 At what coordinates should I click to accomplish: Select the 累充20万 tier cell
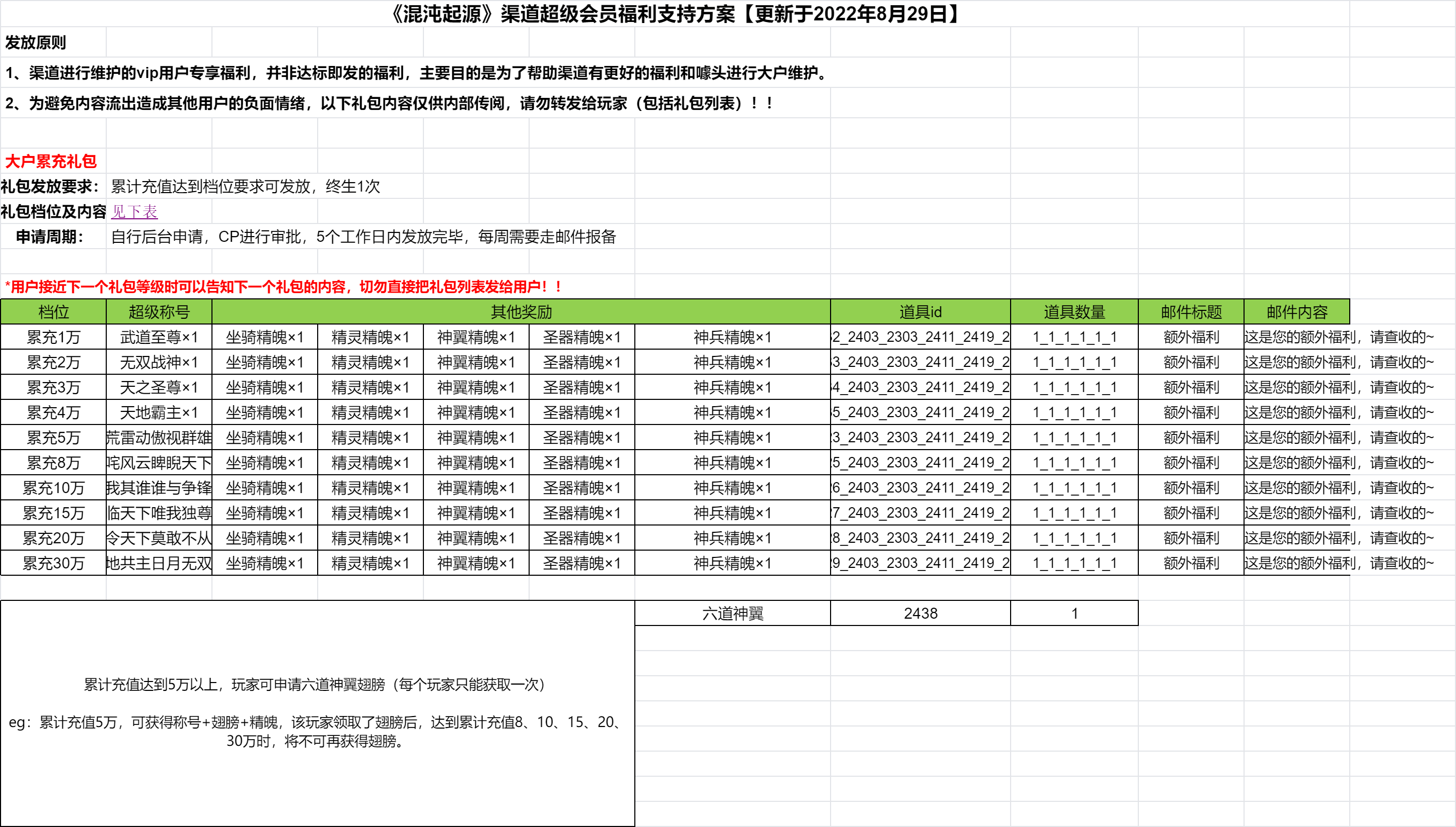pyautogui.click(x=53, y=538)
